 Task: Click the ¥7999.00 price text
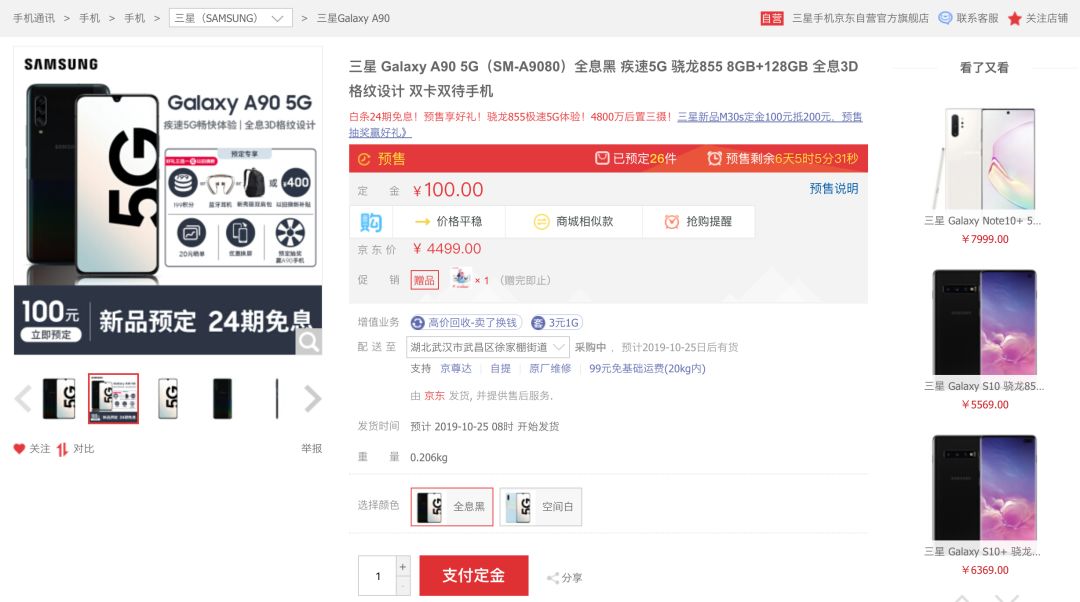pyautogui.click(x=985, y=239)
